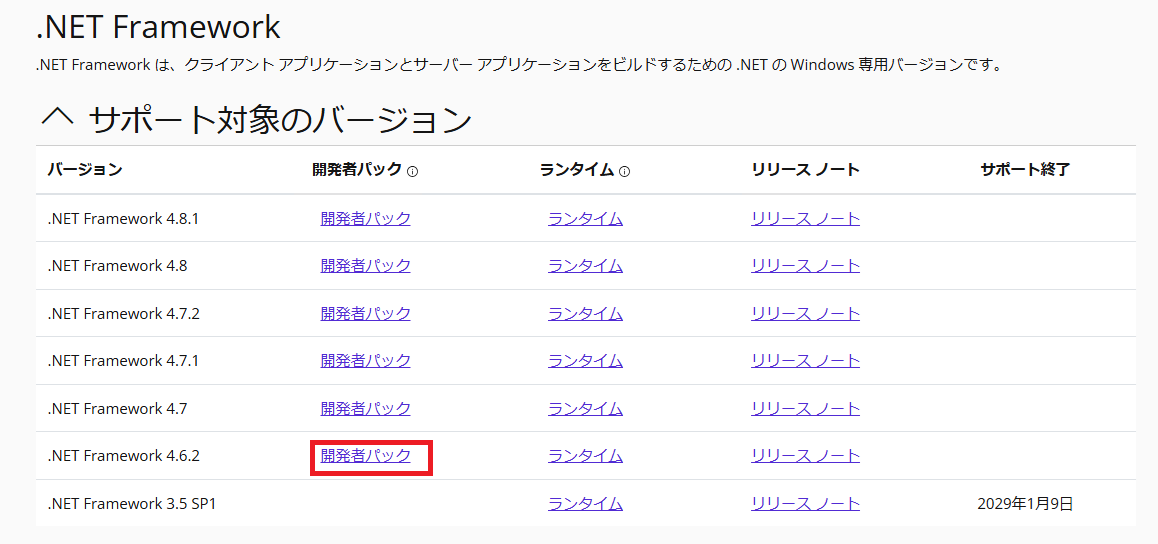This screenshot has width=1158, height=544.
Task: Click 開発者パック for .NET Framework 4.7
Action: click(365, 408)
